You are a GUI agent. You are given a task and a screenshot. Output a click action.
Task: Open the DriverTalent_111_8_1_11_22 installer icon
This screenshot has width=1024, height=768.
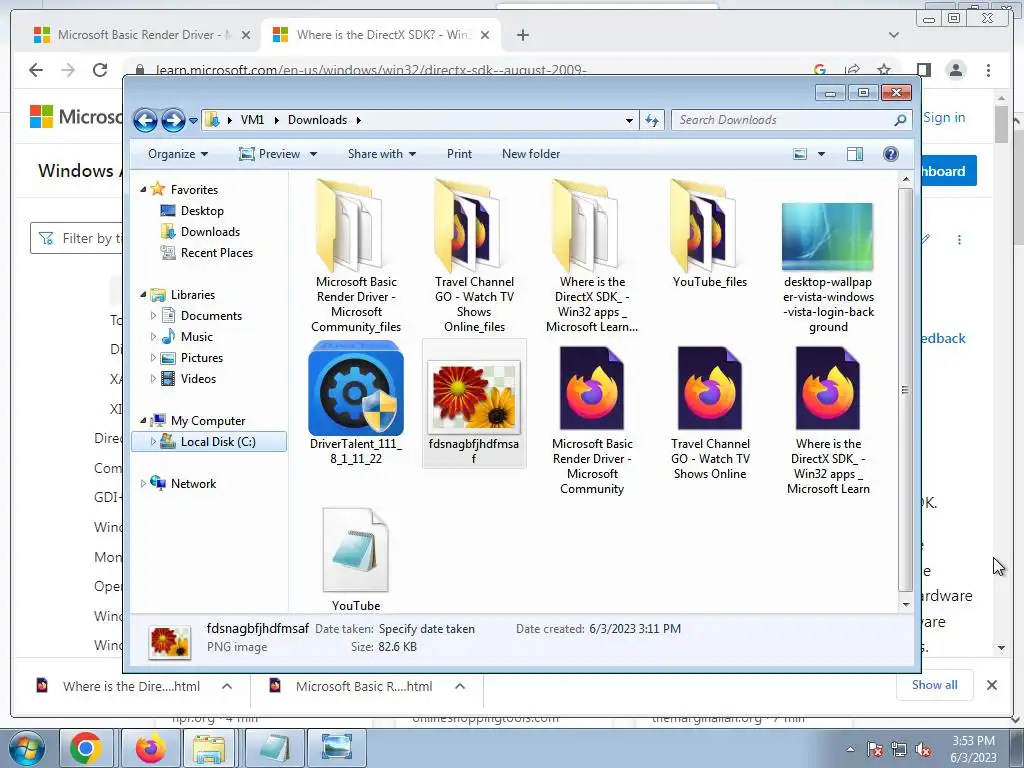[x=356, y=388]
